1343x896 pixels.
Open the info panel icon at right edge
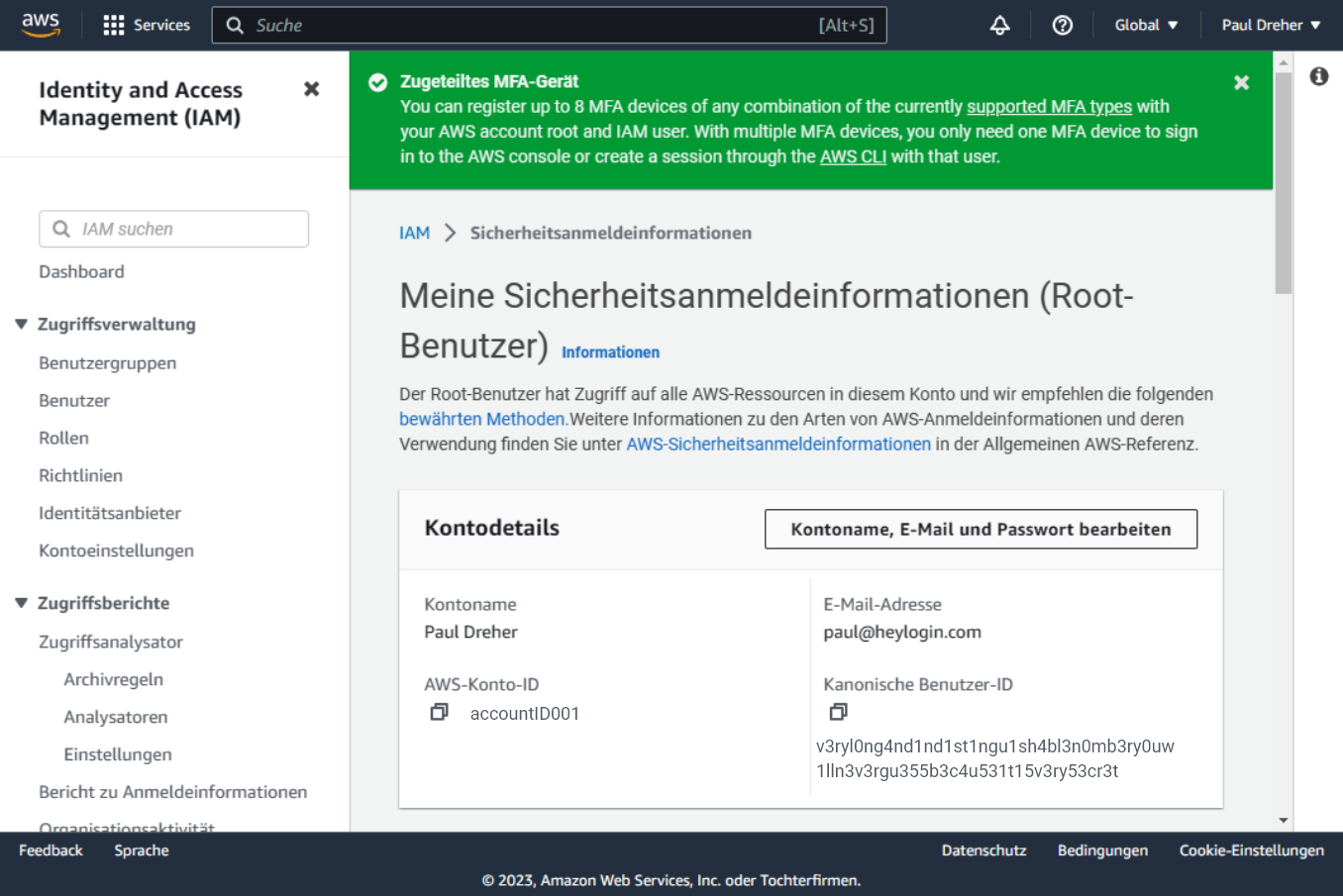point(1319,76)
